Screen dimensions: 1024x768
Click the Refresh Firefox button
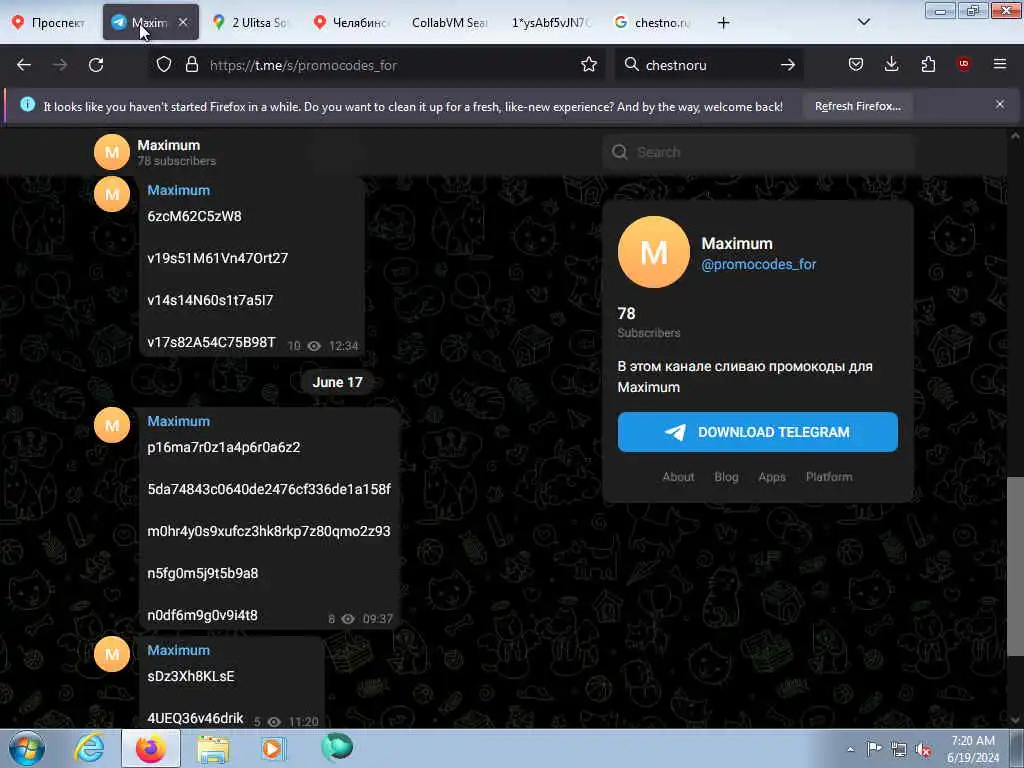pos(857,106)
